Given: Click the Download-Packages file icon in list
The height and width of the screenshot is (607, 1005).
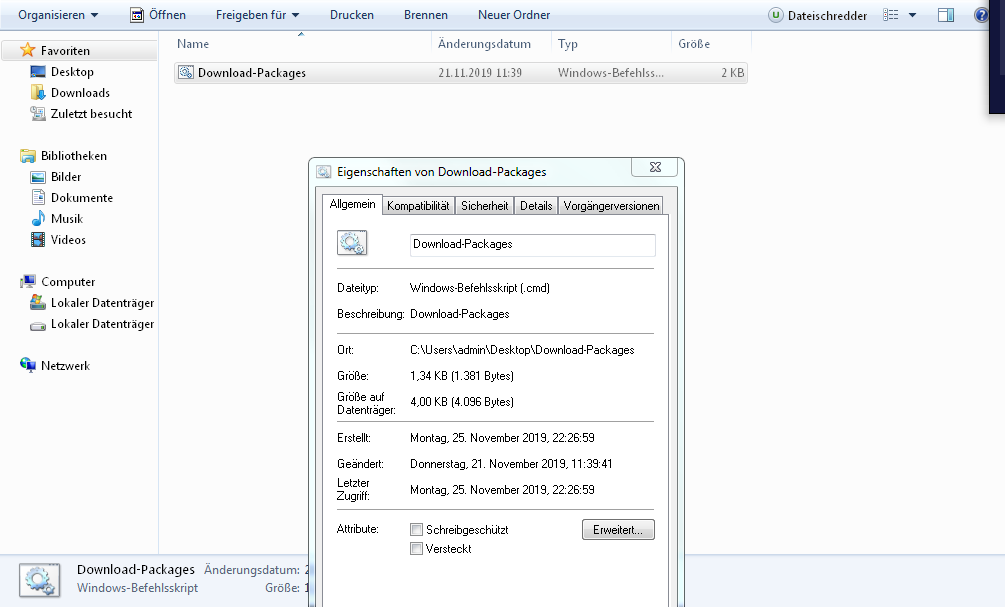Looking at the screenshot, I should (x=186, y=72).
